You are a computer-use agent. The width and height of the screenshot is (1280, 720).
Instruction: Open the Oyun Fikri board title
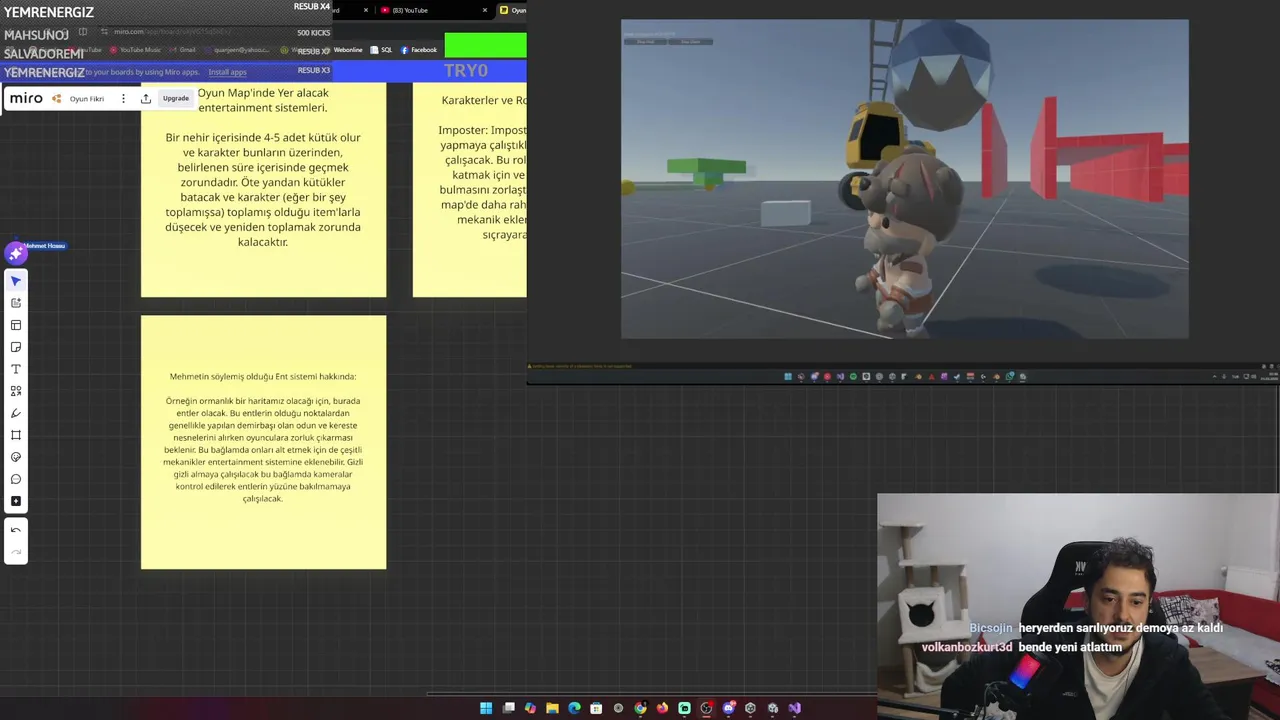[x=87, y=99]
